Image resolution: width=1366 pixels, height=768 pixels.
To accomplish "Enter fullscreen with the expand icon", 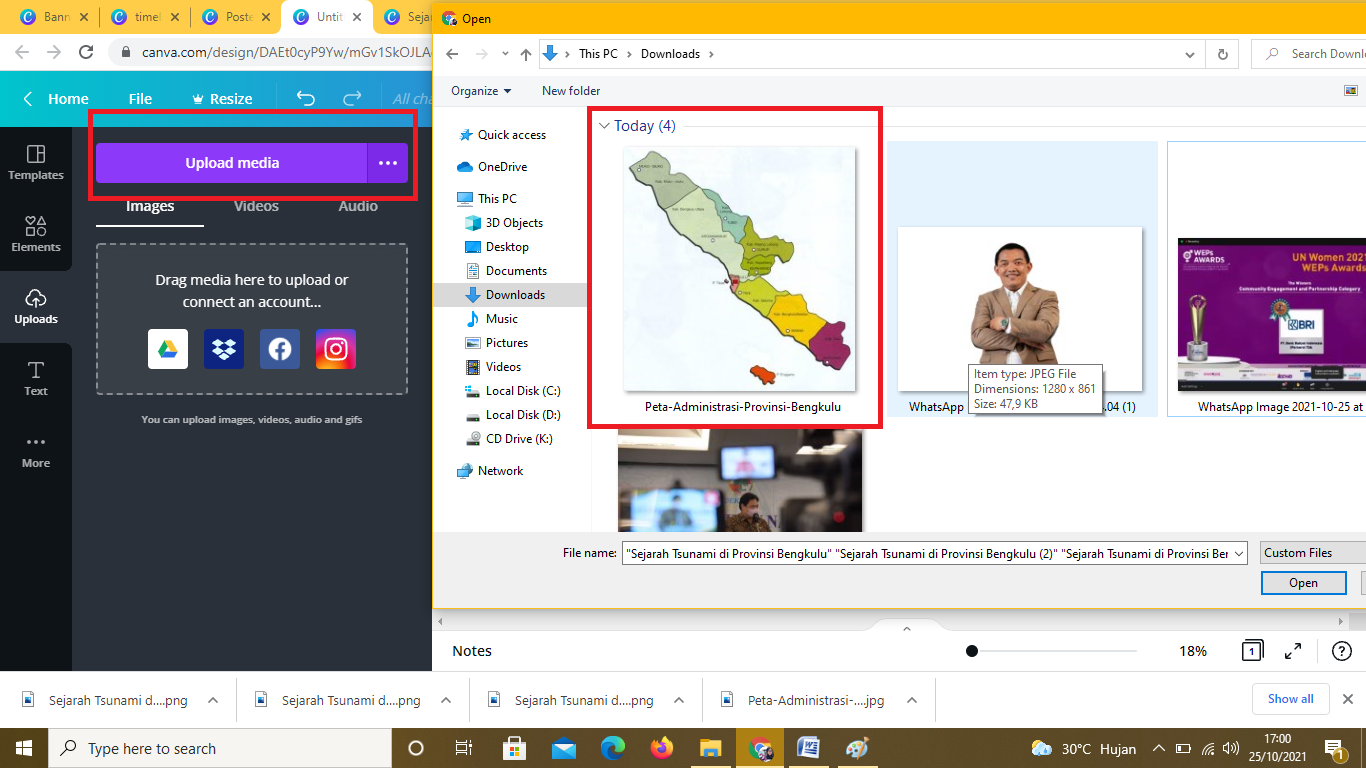I will point(1293,651).
